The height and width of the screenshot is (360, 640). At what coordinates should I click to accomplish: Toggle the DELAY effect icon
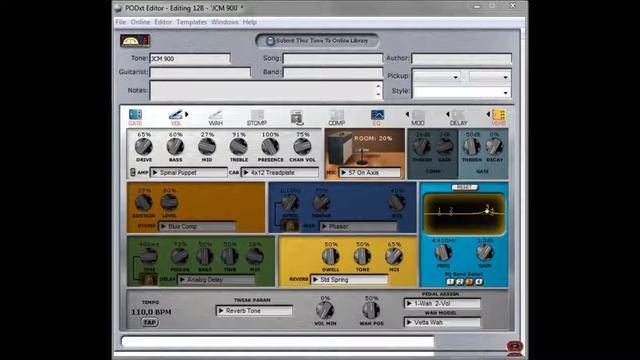[458, 115]
